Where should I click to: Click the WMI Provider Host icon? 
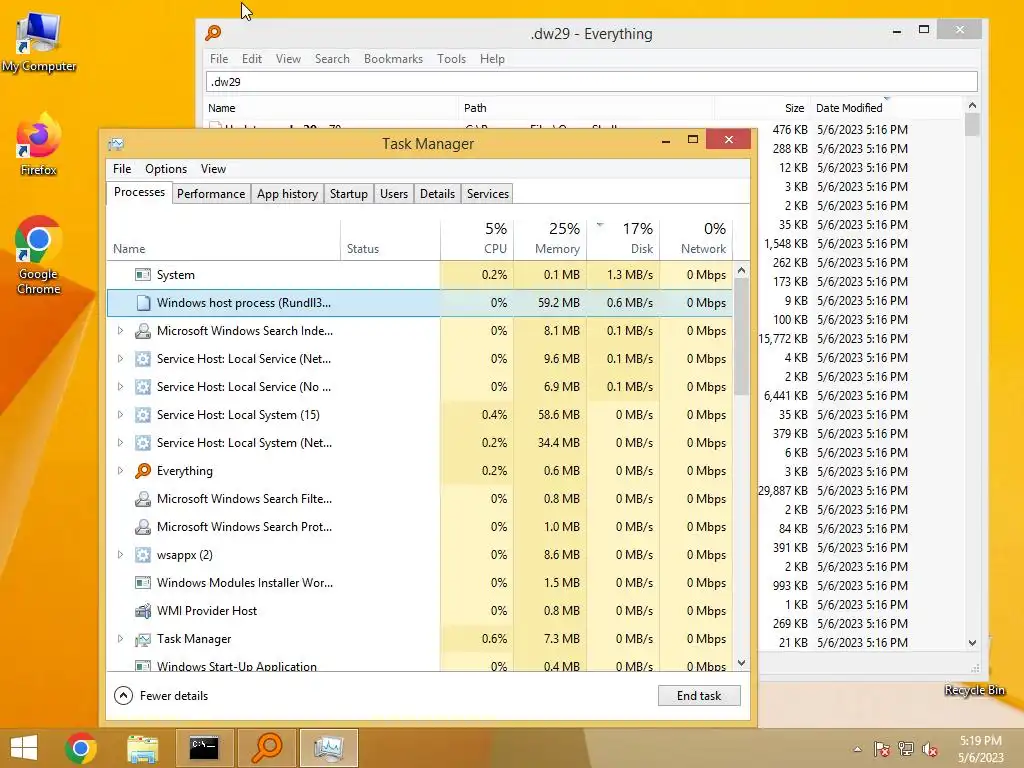(x=142, y=611)
